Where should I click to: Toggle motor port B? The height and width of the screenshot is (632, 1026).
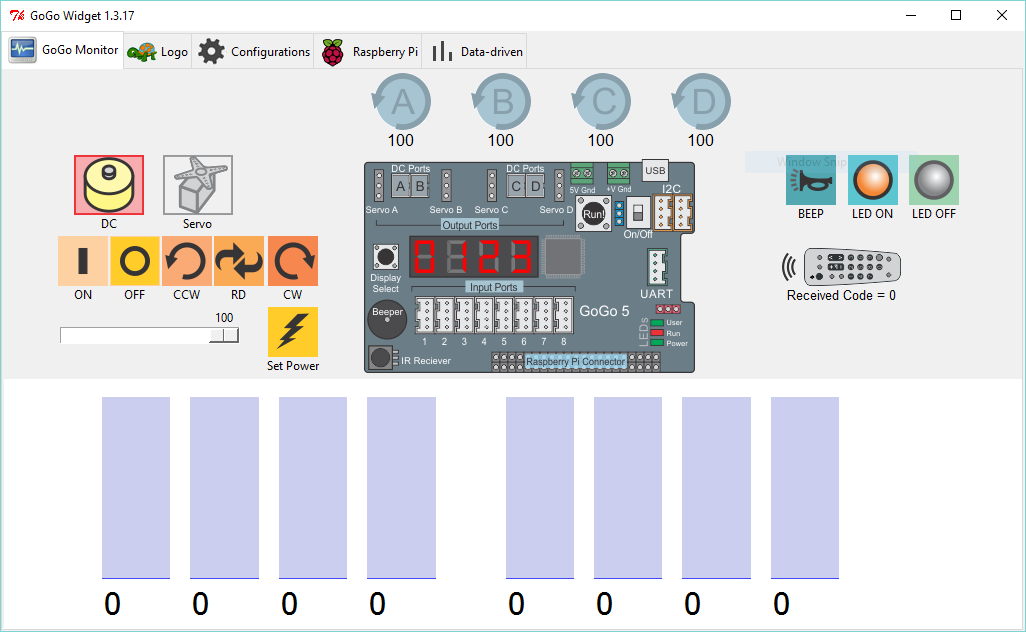tap(501, 102)
